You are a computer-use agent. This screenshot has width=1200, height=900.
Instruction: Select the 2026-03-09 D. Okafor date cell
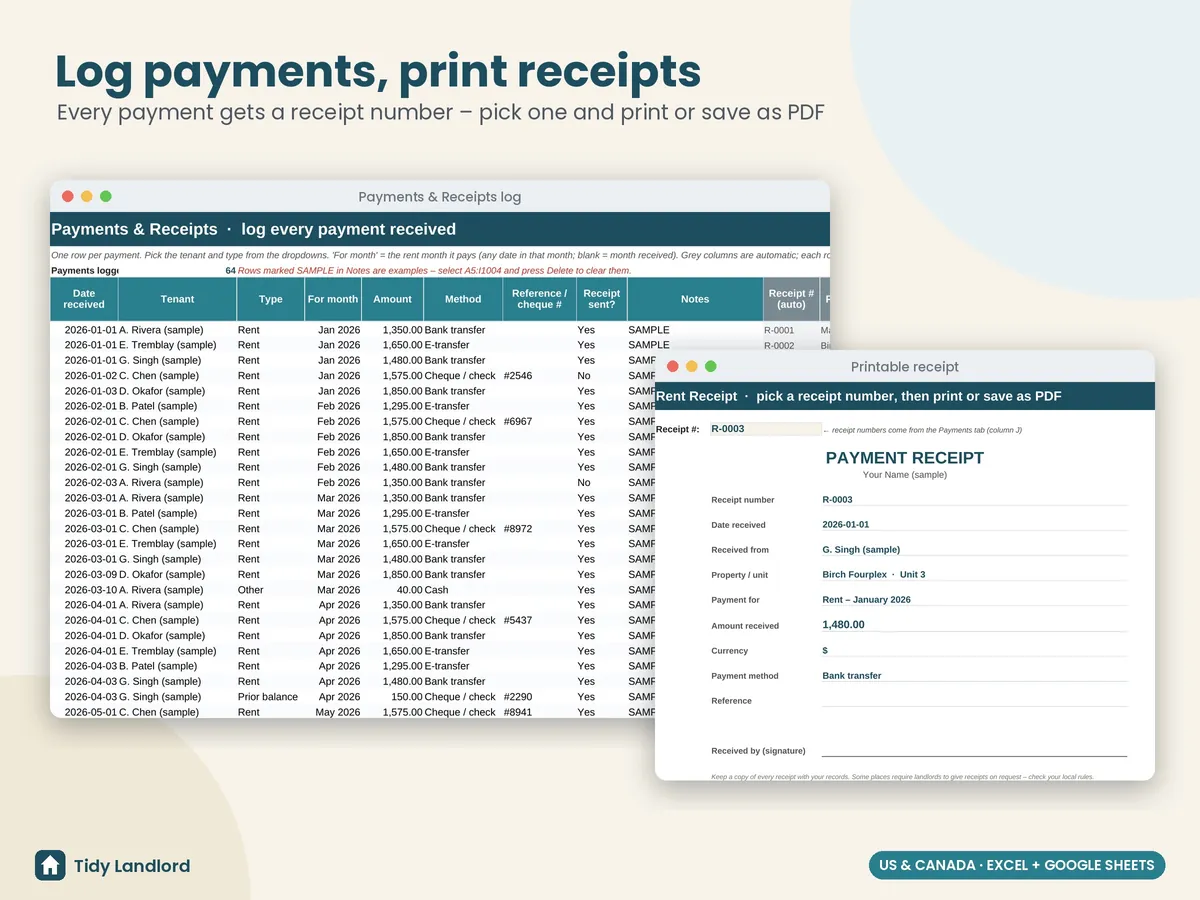coord(84,574)
